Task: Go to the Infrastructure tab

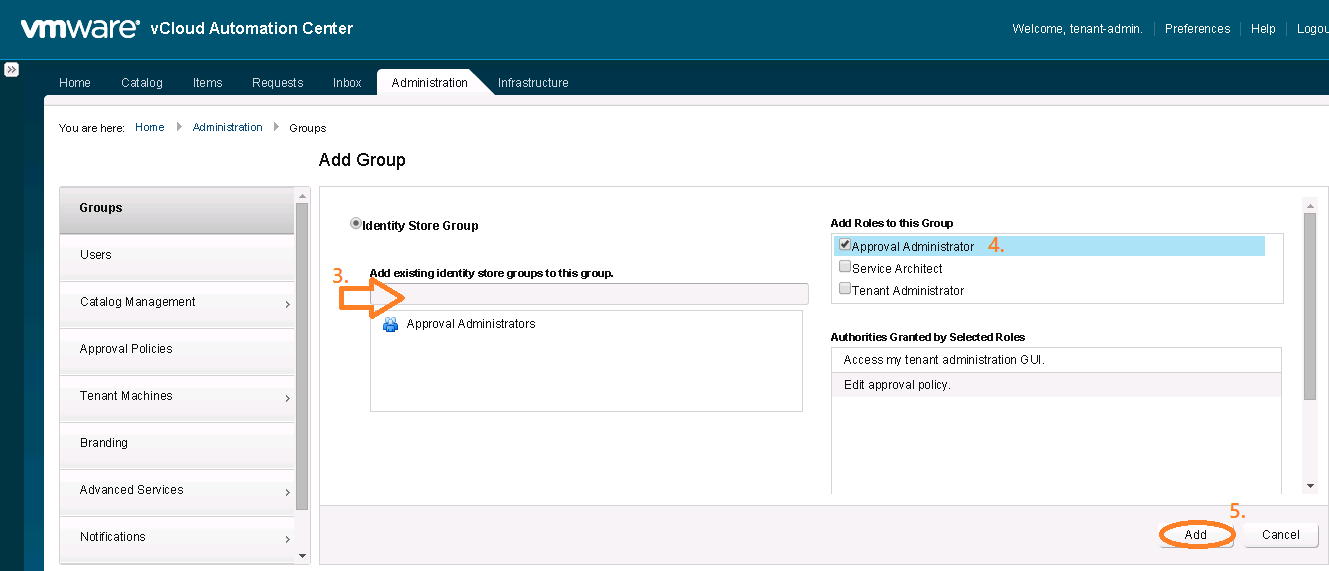Action: (533, 83)
